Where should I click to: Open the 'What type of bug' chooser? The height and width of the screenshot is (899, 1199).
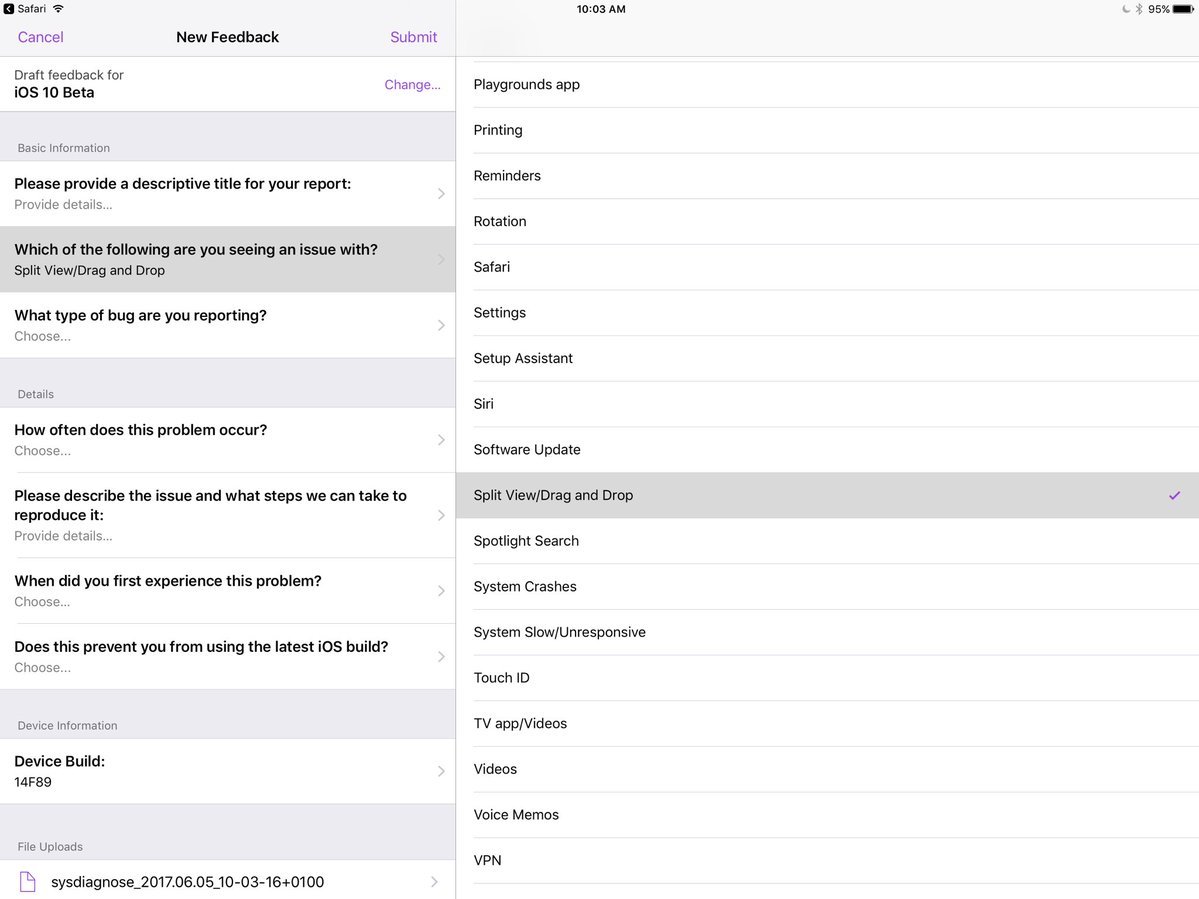coord(227,325)
